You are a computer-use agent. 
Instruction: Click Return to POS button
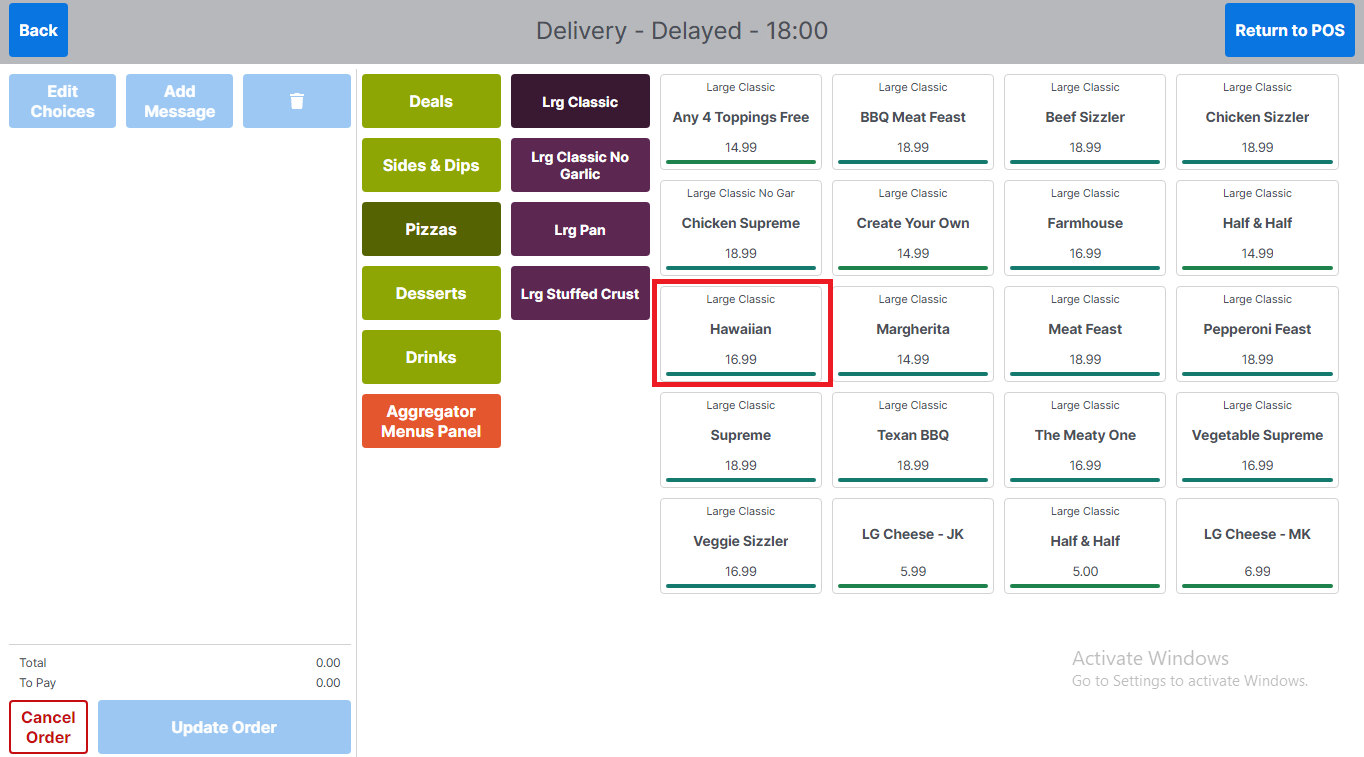click(x=1289, y=30)
